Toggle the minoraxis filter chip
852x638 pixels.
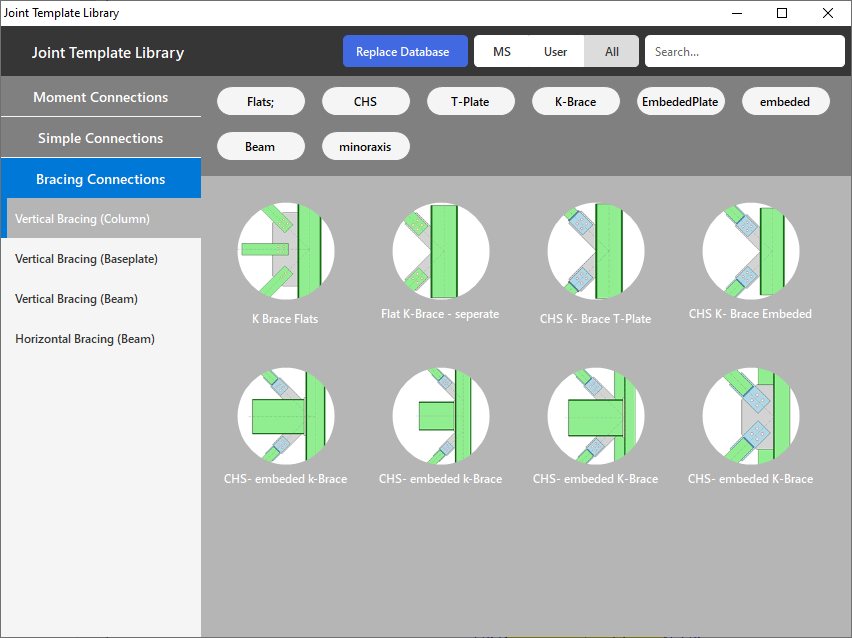click(365, 145)
